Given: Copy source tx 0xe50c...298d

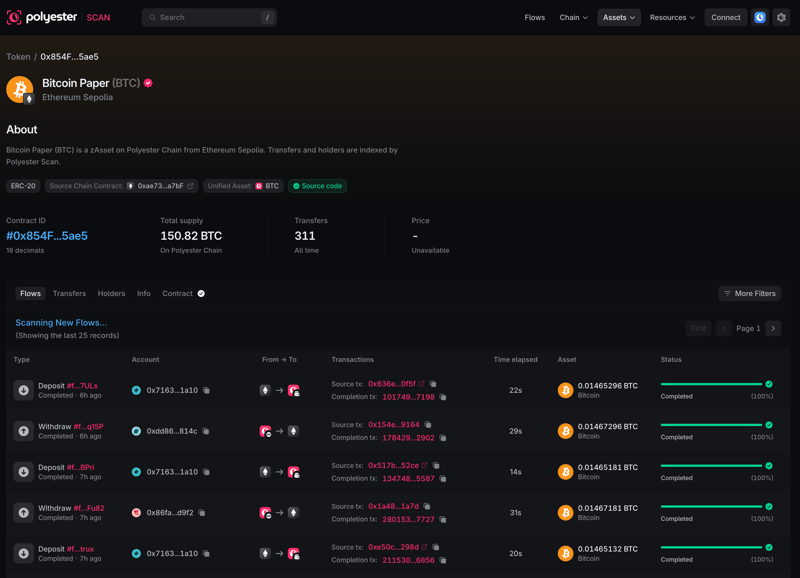Looking at the screenshot, I should pos(436,547).
